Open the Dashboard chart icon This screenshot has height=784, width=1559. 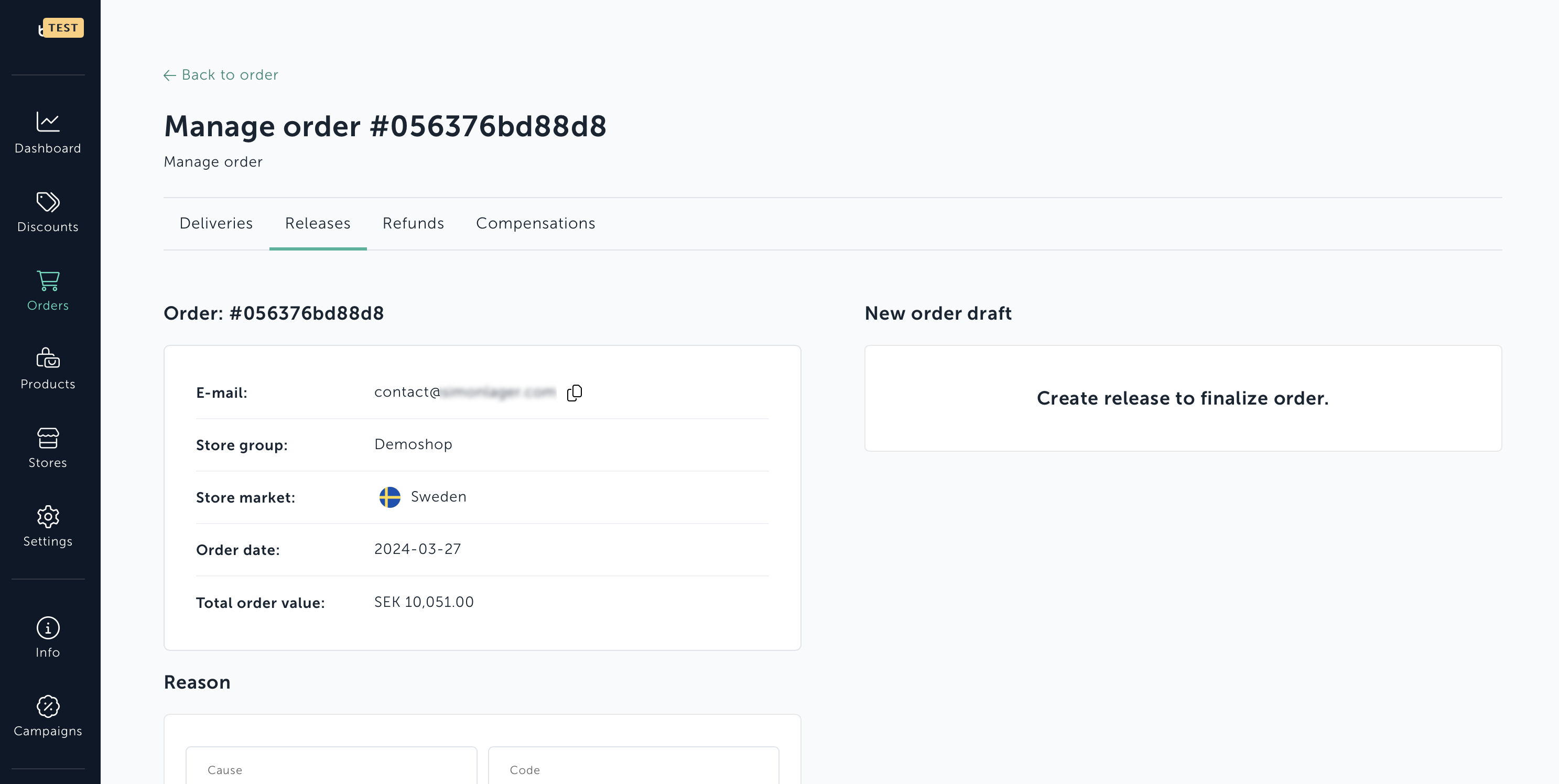pos(48,122)
